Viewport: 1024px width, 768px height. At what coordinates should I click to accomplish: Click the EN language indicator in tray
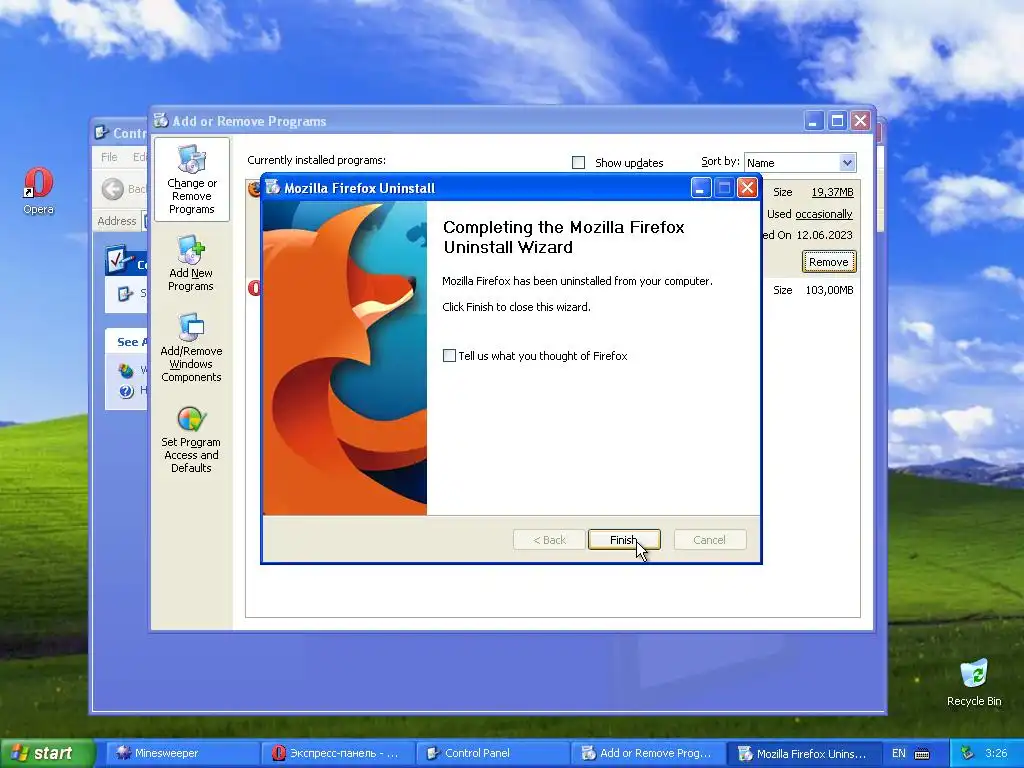tap(899, 753)
